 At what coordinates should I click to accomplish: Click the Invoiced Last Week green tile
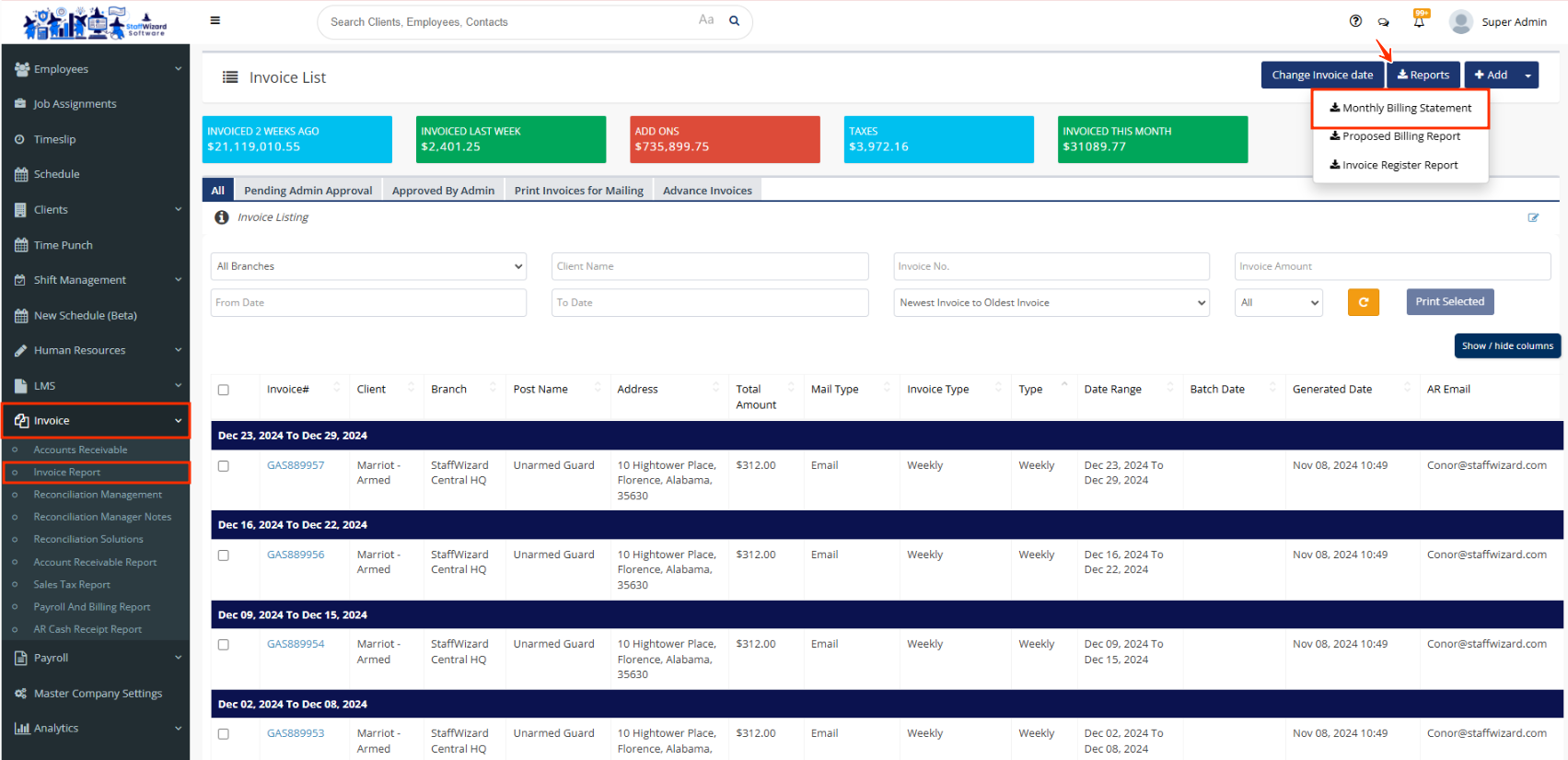pyautogui.click(x=510, y=139)
